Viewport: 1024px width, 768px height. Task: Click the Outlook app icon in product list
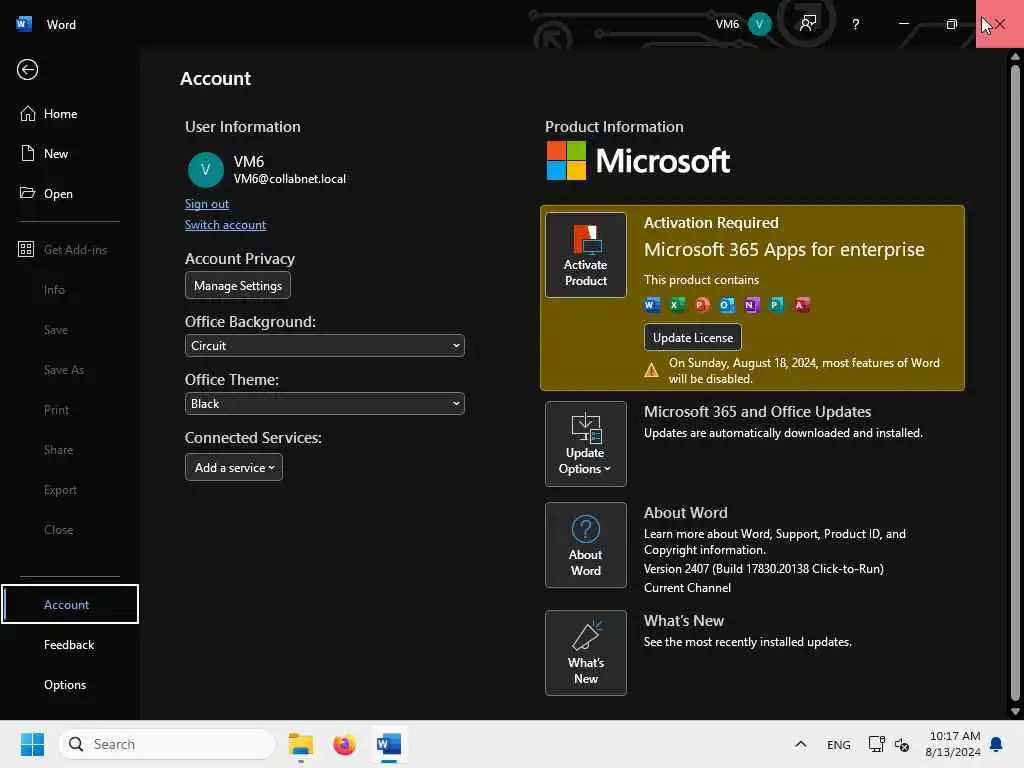[x=727, y=304]
